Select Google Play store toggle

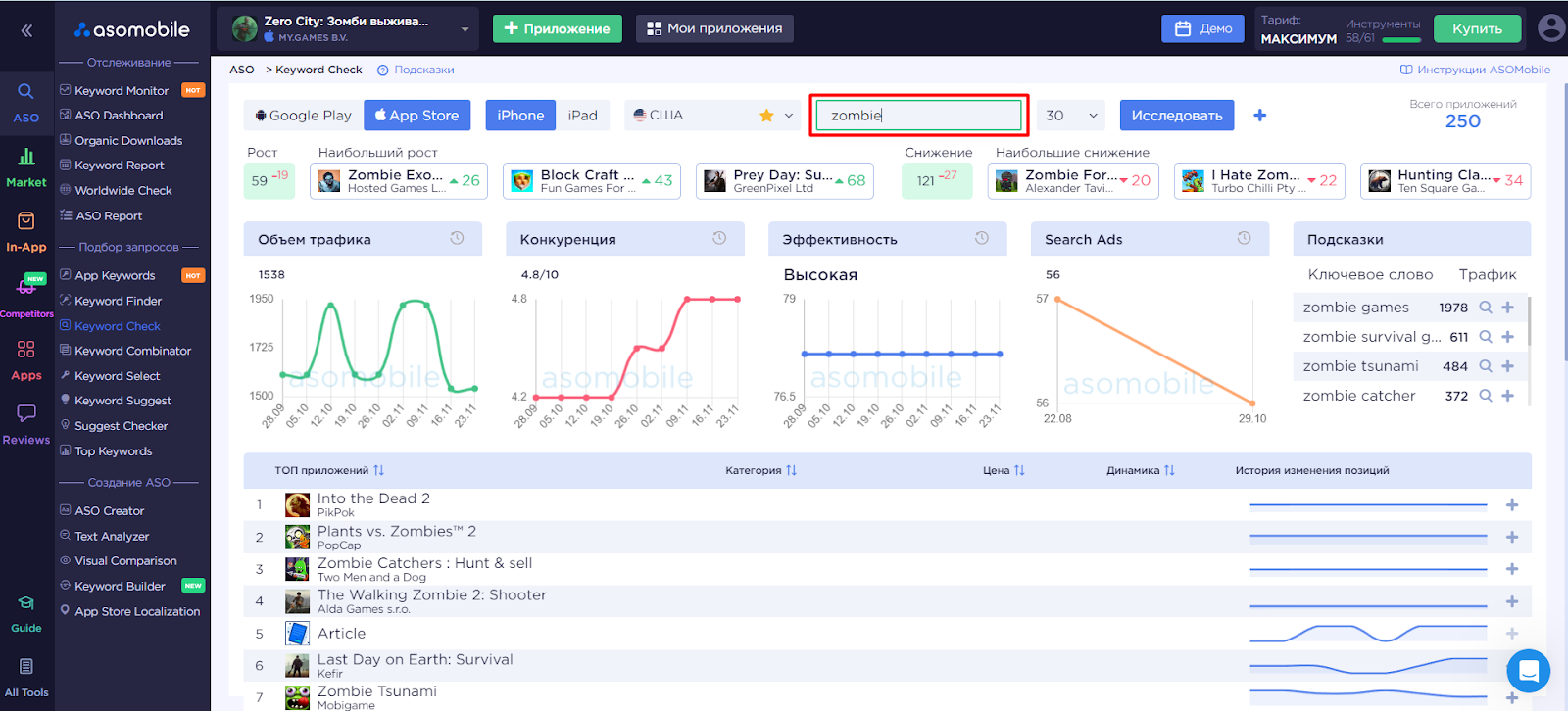(x=304, y=116)
